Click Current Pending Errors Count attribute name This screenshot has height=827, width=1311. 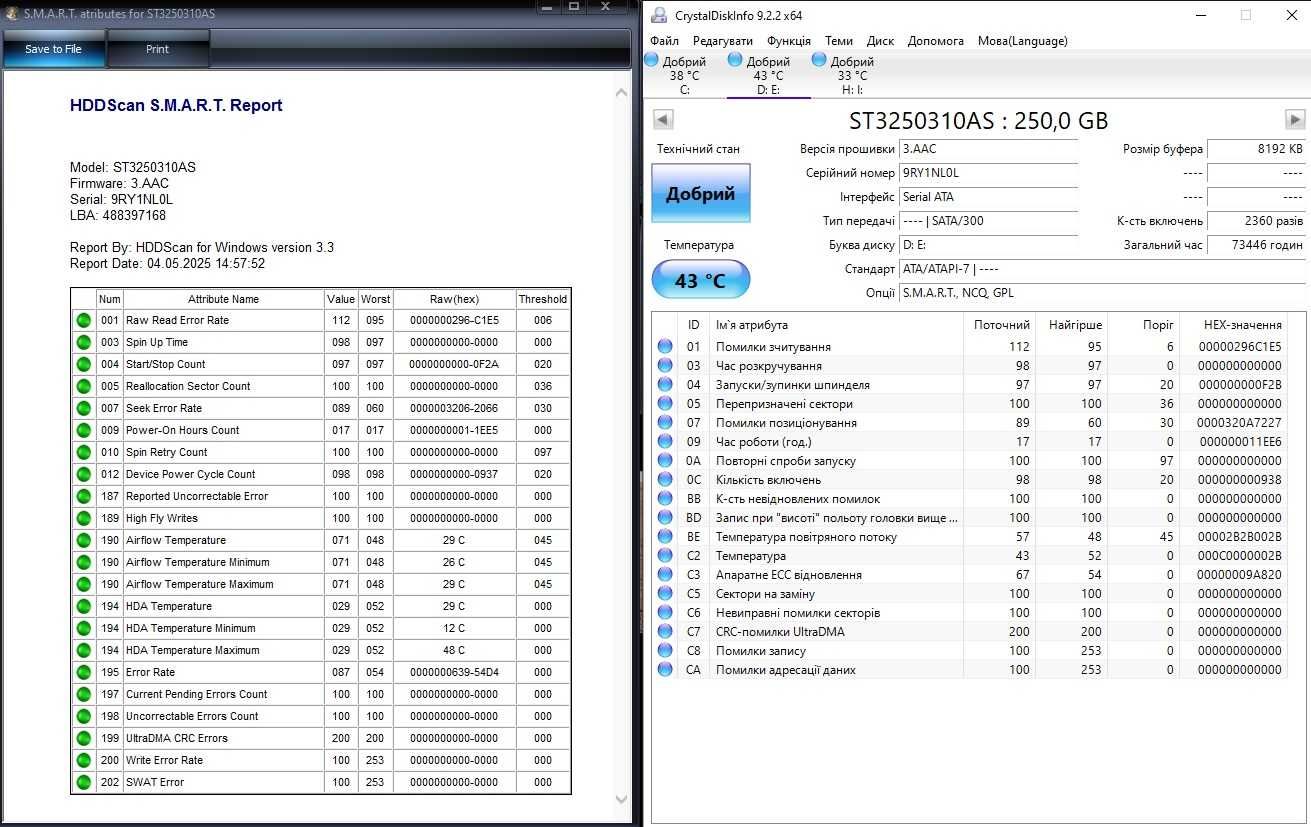click(197, 694)
